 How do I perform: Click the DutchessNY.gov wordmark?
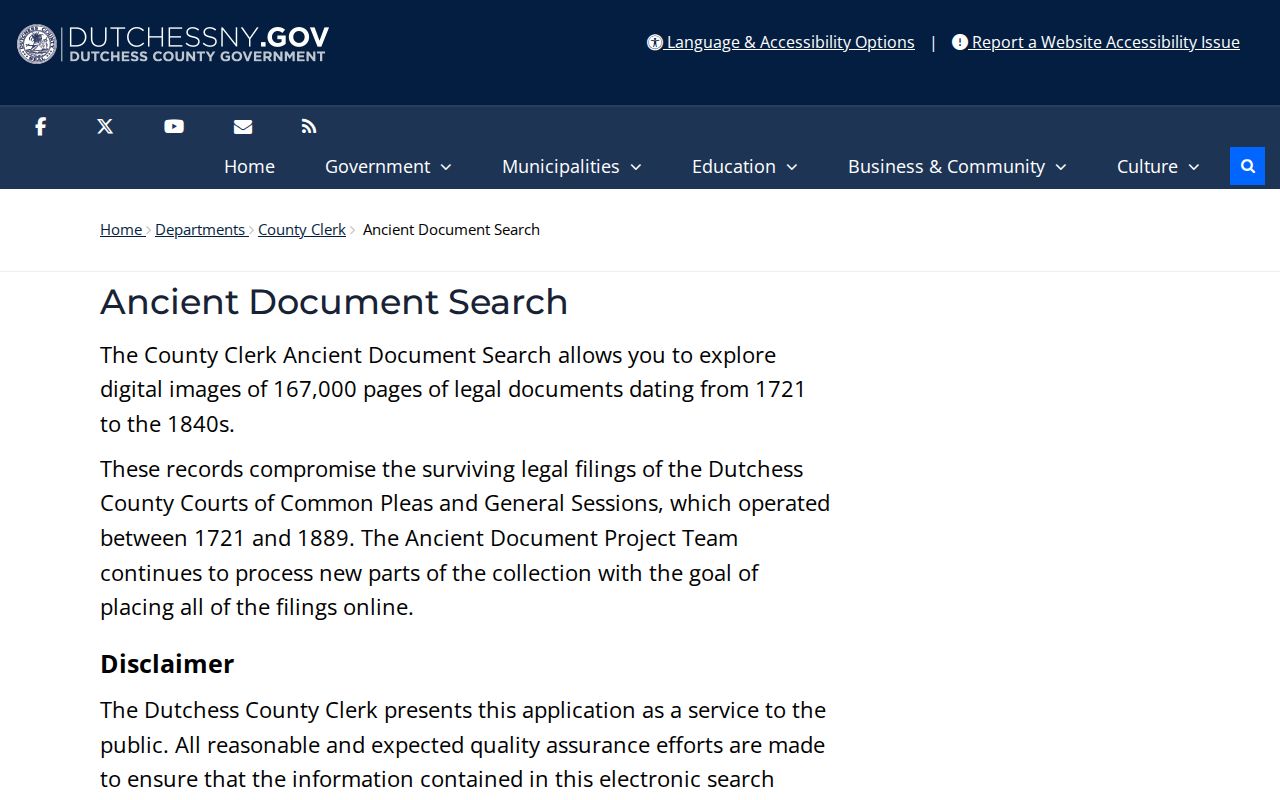pos(198,44)
